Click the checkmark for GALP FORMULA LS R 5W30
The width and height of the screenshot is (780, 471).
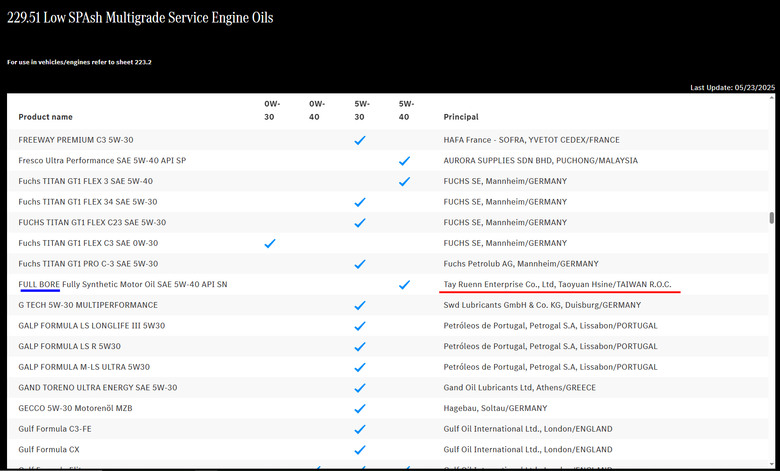point(360,347)
